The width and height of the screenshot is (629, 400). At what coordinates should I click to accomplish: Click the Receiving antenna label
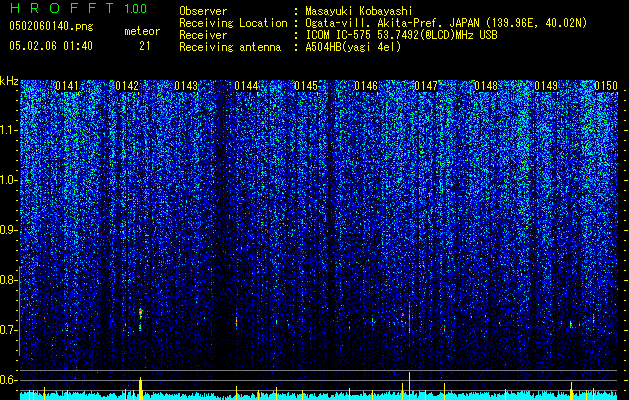(230, 47)
